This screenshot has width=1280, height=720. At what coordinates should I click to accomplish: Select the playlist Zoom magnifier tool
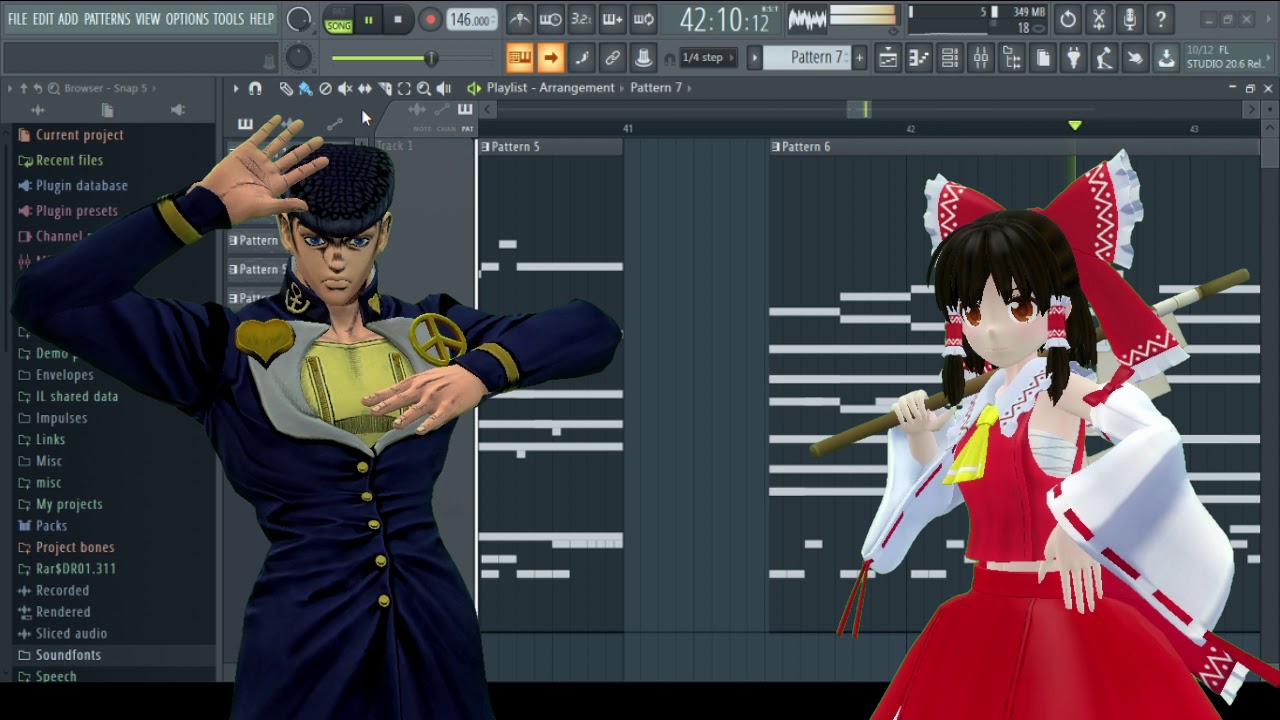click(x=424, y=88)
